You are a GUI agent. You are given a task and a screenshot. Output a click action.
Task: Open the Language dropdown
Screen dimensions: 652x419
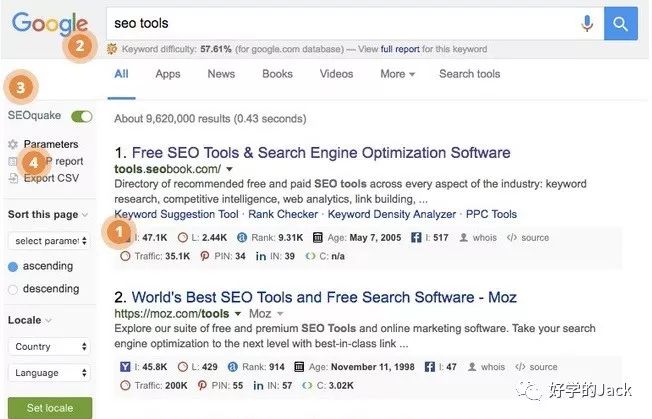tap(49, 373)
